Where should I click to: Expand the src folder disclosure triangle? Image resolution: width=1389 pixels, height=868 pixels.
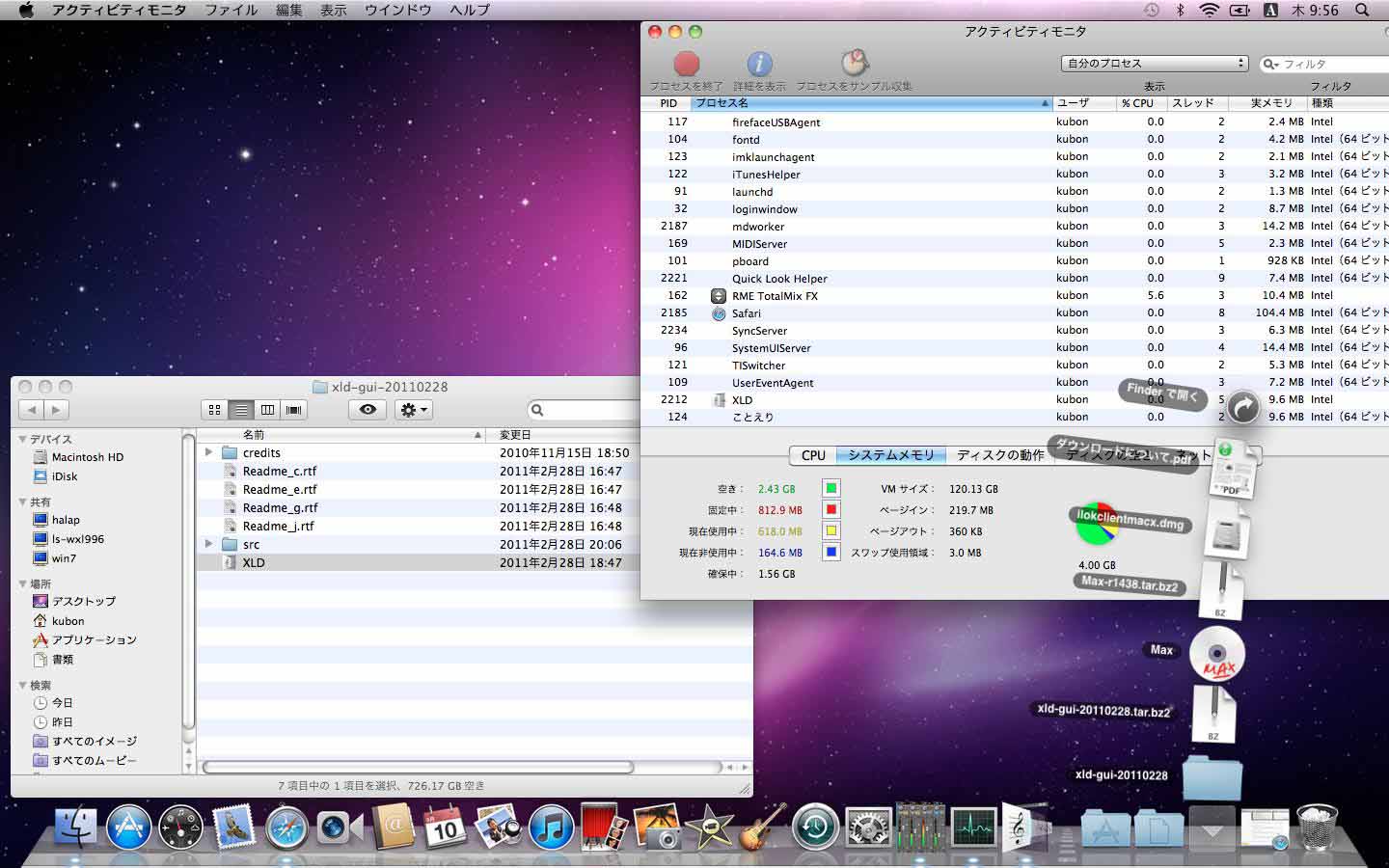point(208,544)
